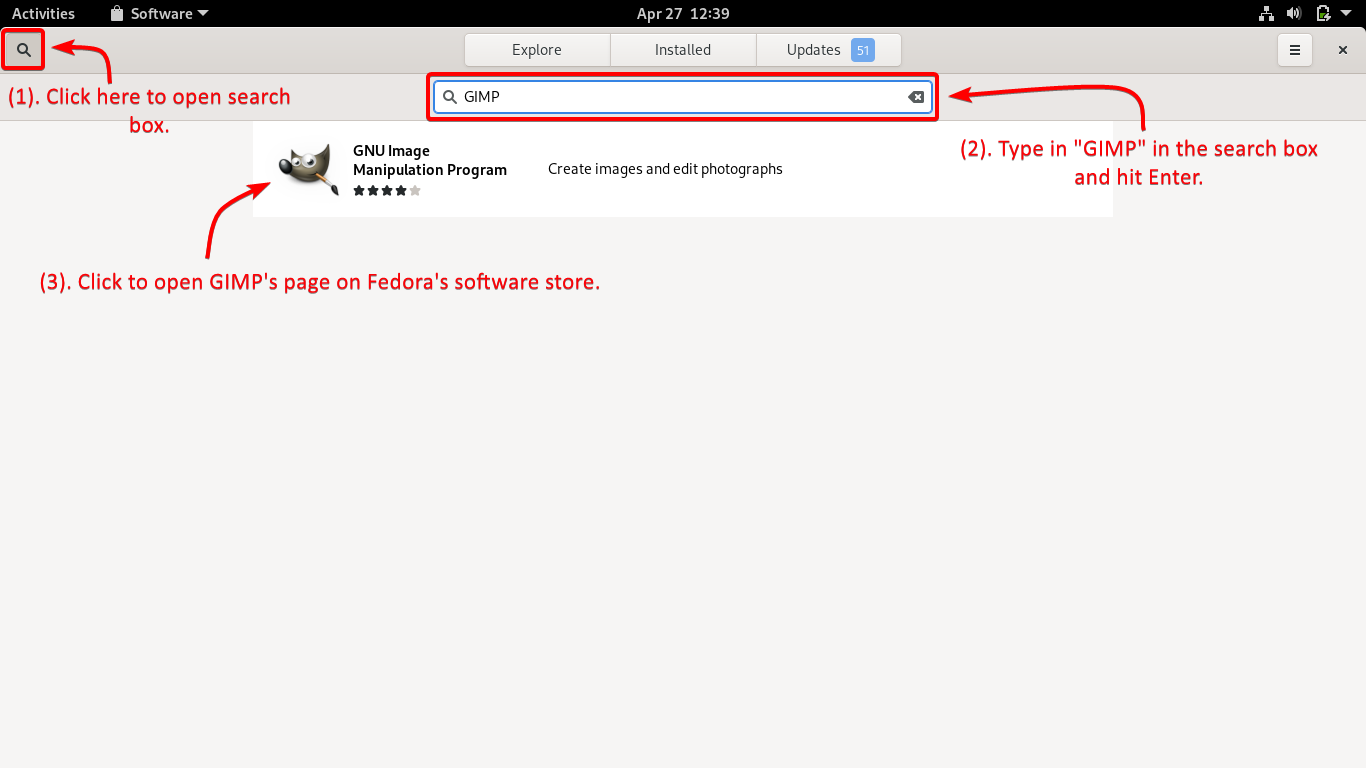This screenshot has height=768, width=1366.
Task: Open GNU Image Manipulation Program's store page
Action: (x=429, y=160)
